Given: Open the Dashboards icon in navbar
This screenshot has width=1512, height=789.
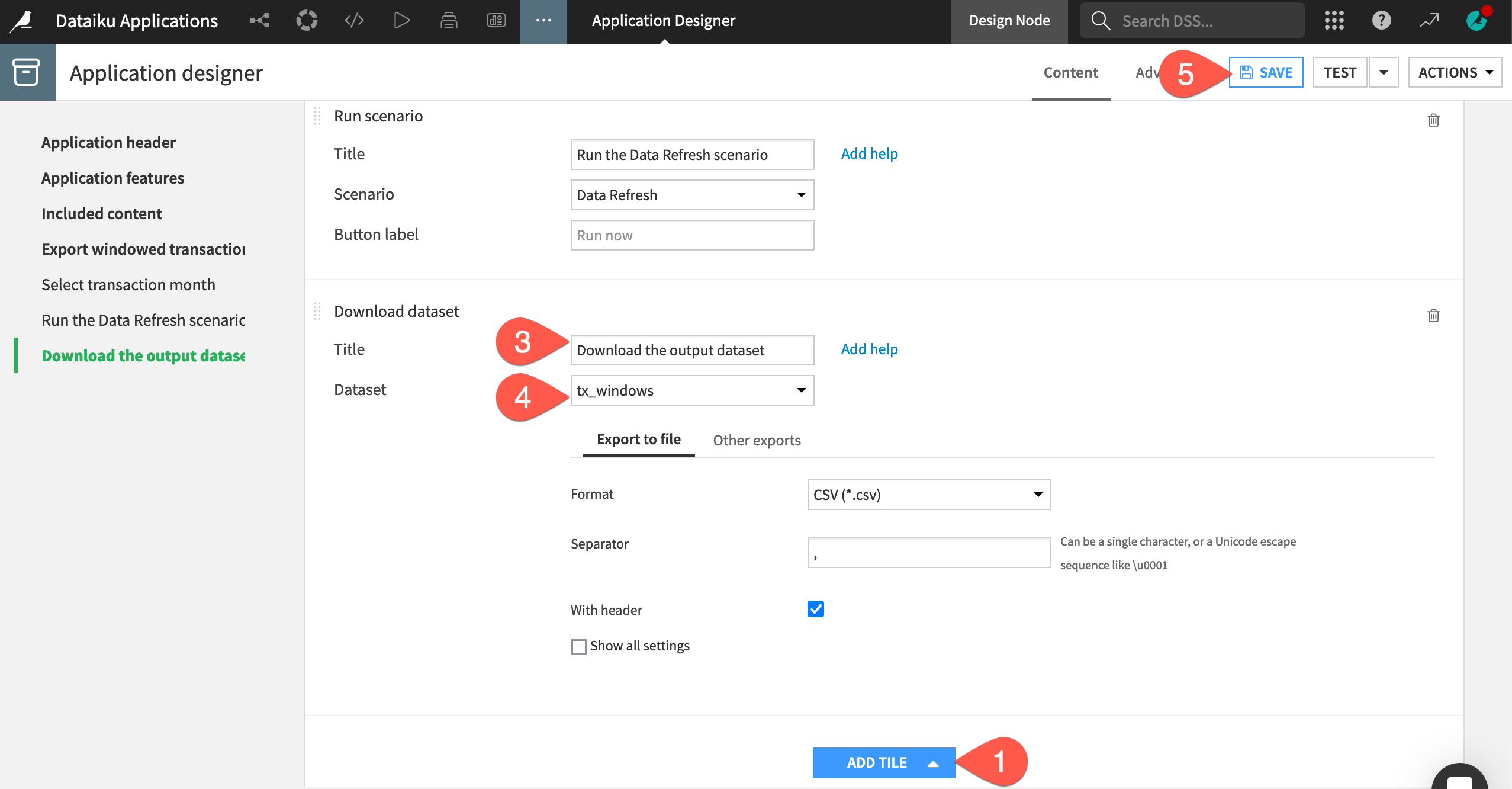Looking at the screenshot, I should tap(496, 21).
